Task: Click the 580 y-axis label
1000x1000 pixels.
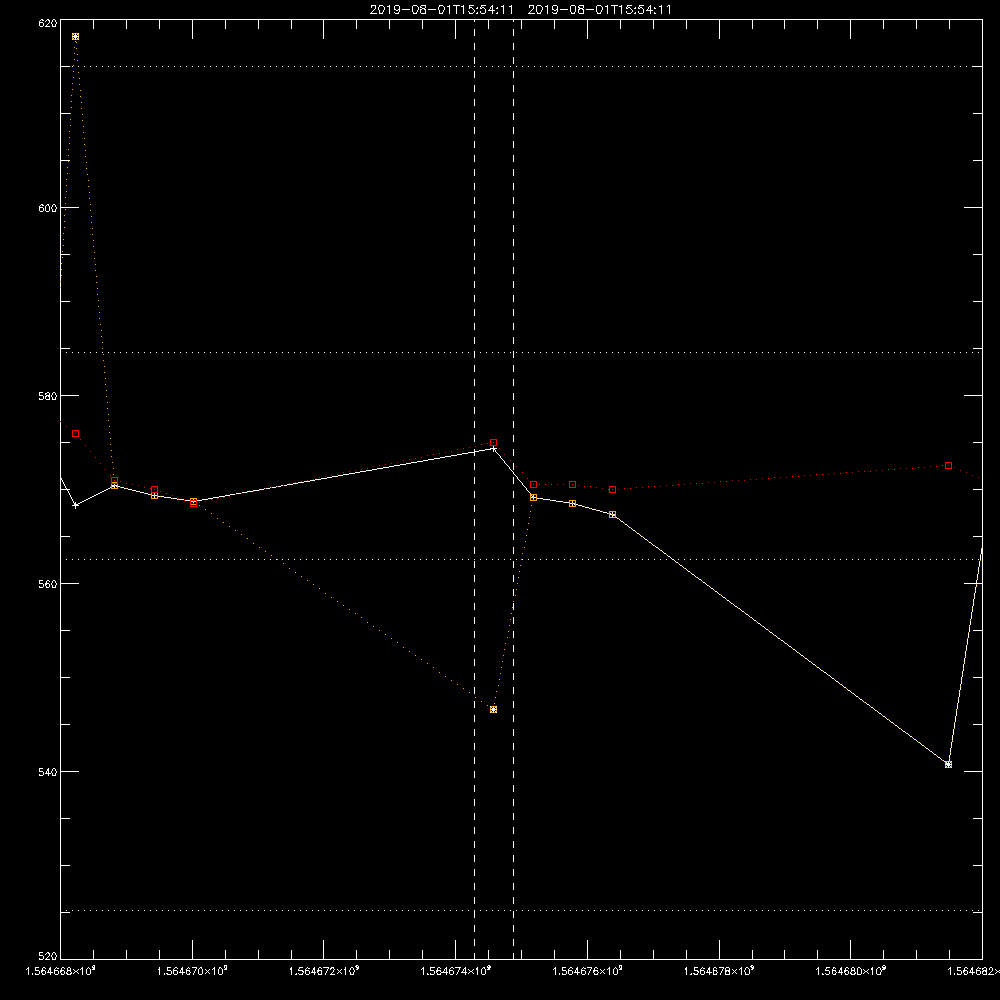Action: (49, 395)
